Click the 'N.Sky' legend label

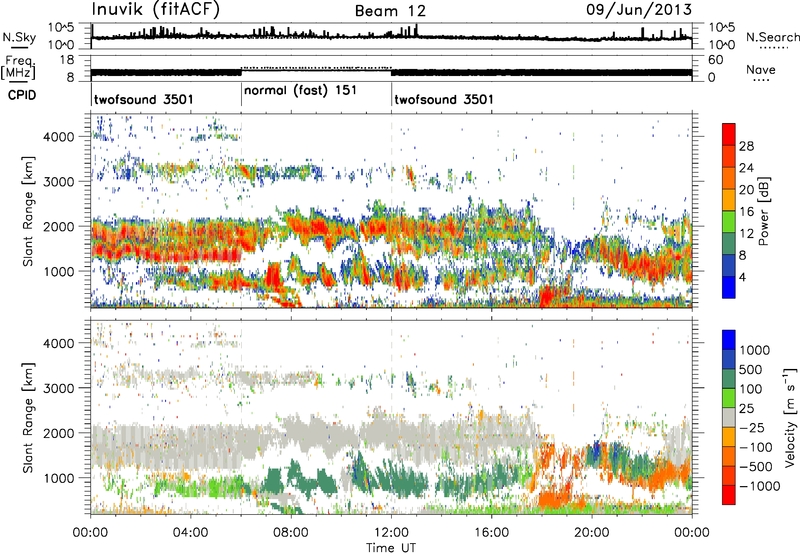[19, 37]
